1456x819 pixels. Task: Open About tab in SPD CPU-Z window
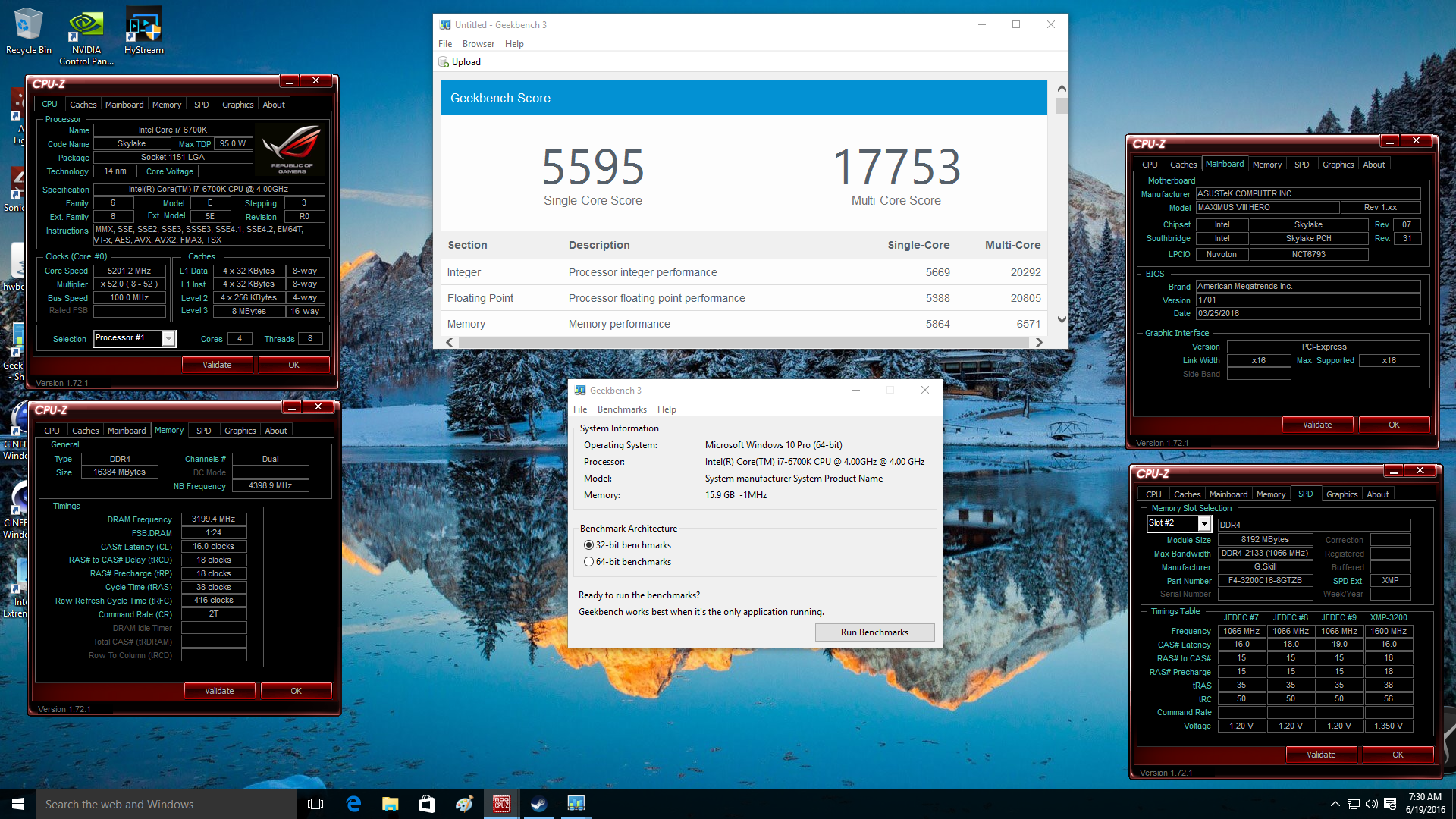[x=1378, y=494]
